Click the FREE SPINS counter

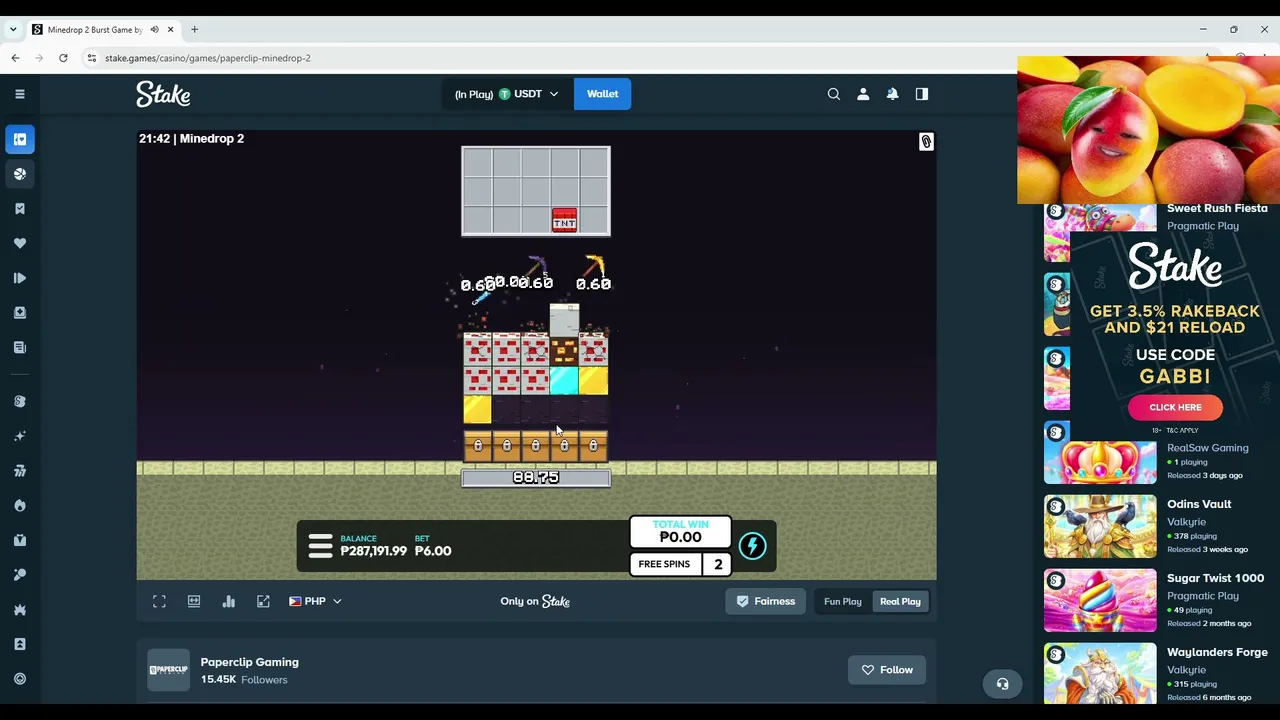coord(680,564)
